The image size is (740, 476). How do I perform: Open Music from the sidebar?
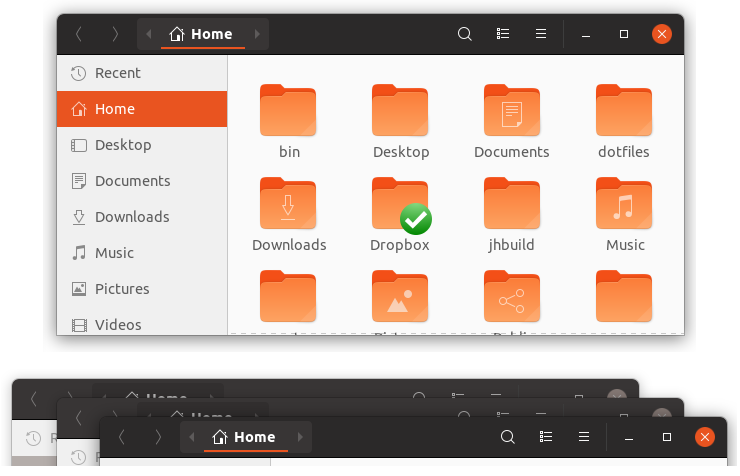[x=142, y=253]
